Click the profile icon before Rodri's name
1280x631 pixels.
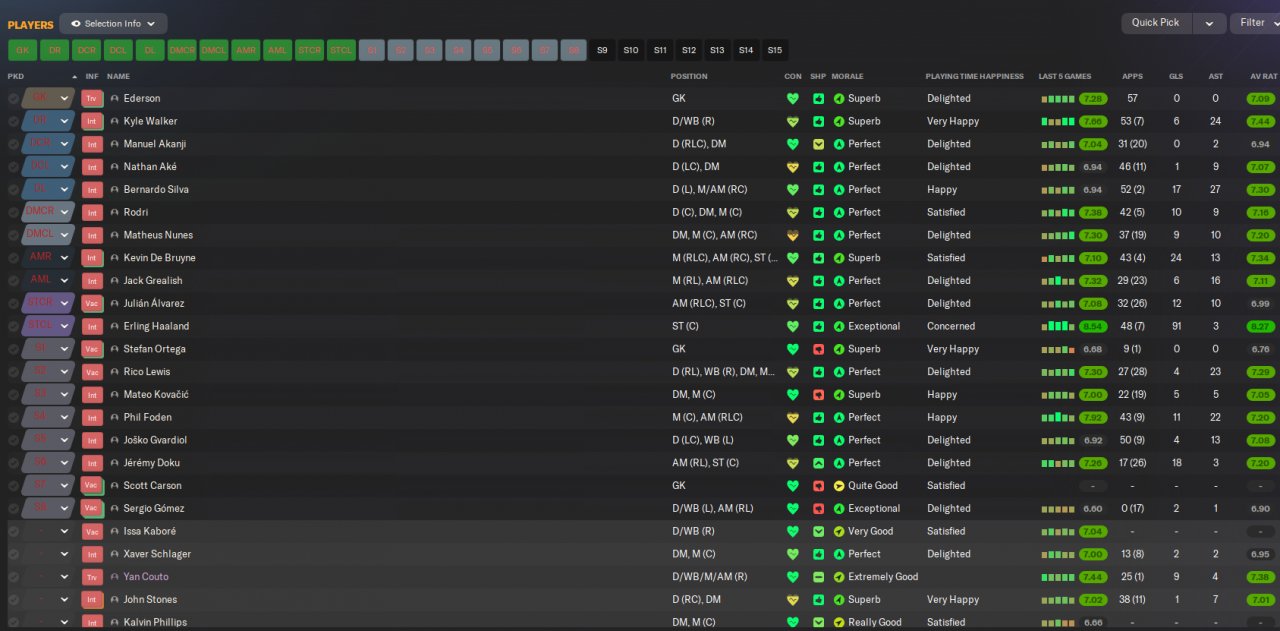114,213
